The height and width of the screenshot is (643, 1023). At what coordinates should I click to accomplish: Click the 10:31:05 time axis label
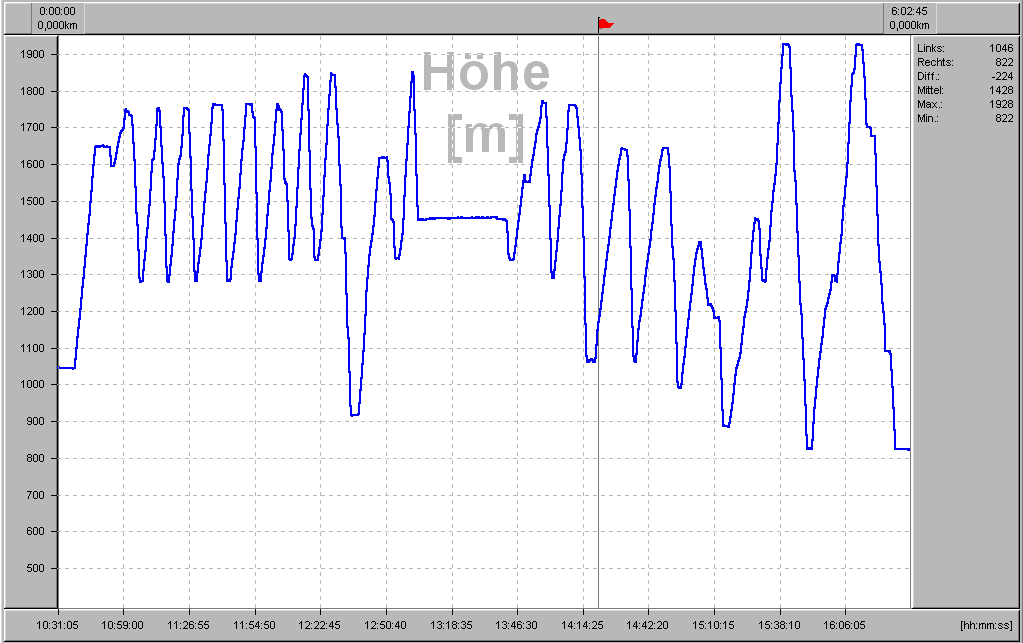coord(59,625)
